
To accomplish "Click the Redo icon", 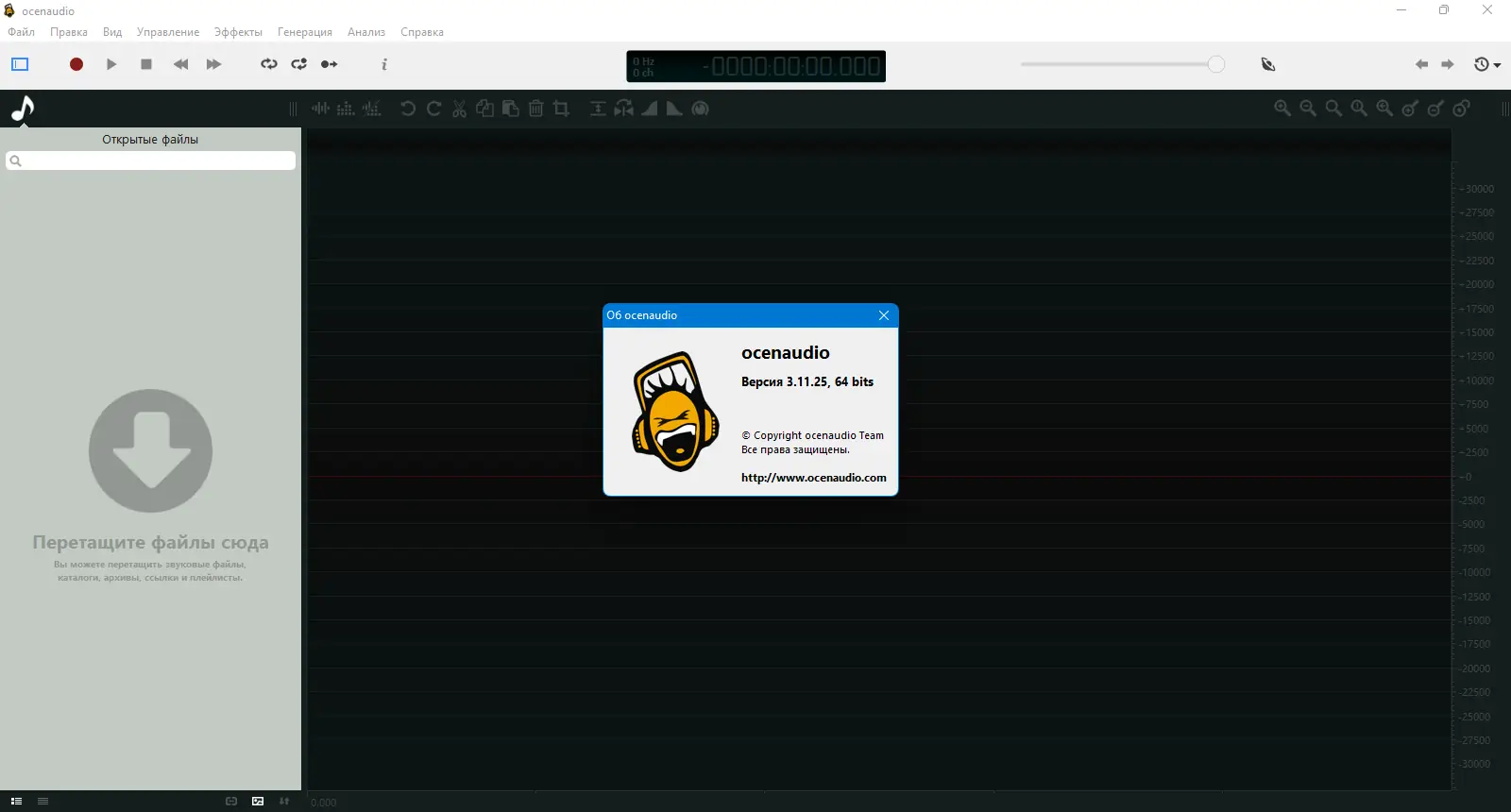I will pyautogui.click(x=433, y=109).
